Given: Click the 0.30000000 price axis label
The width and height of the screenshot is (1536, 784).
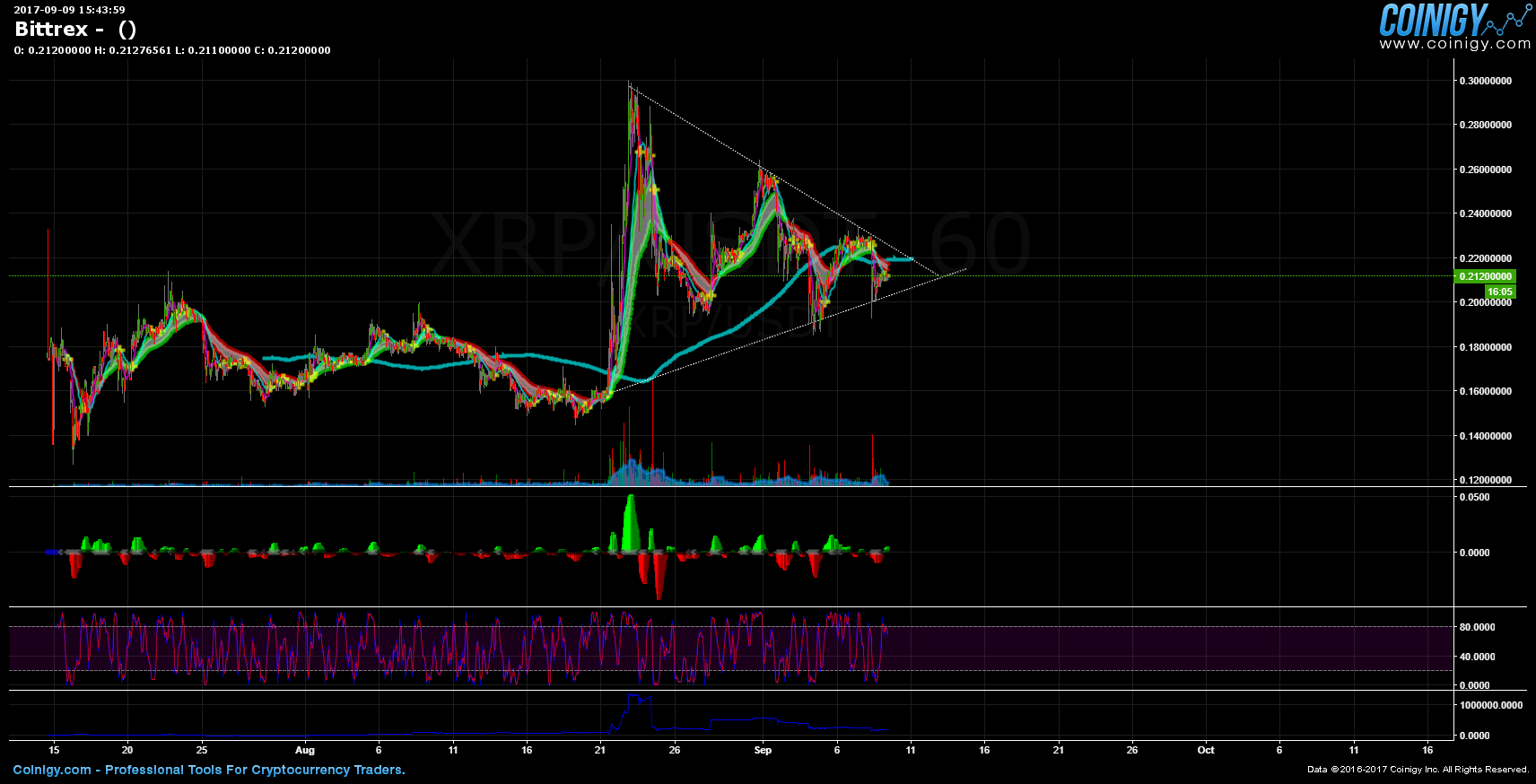Looking at the screenshot, I should pyautogui.click(x=1486, y=81).
